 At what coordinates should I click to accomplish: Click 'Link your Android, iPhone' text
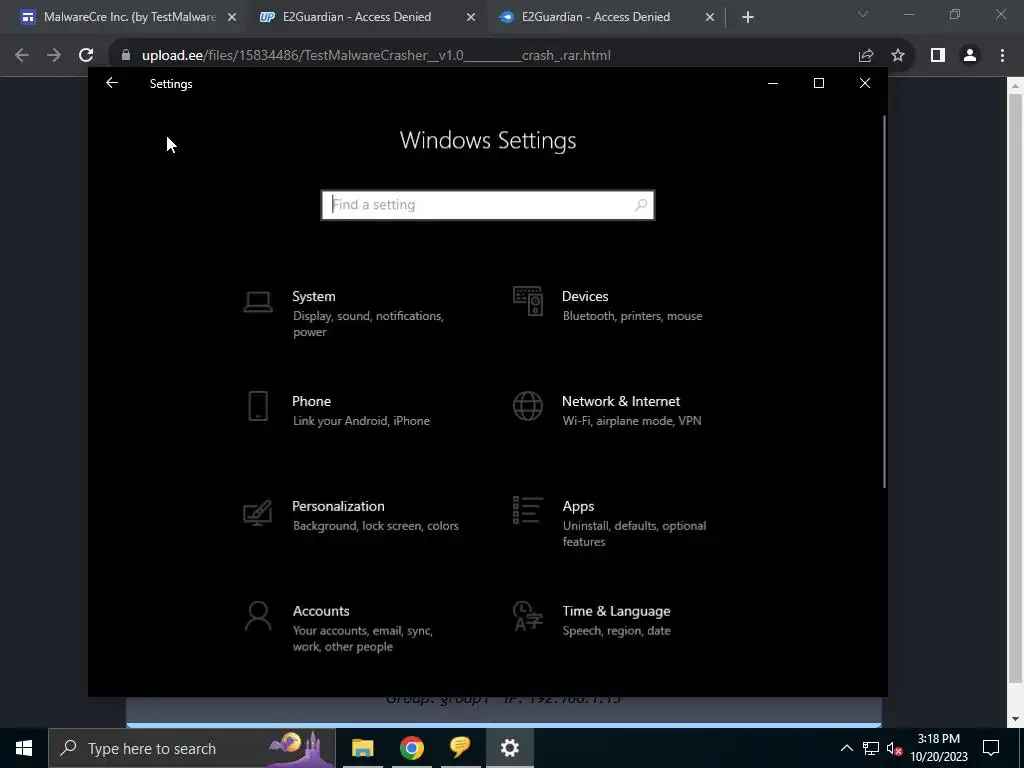click(x=361, y=421)
